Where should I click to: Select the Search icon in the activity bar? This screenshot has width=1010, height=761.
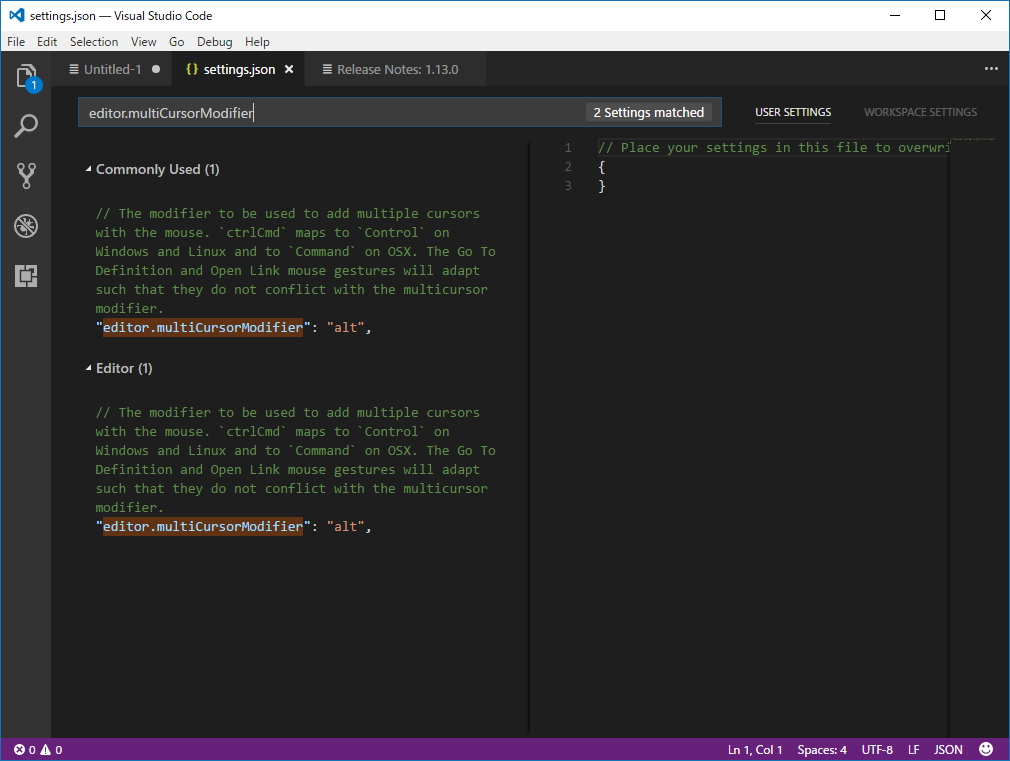(x=26, y=126)
